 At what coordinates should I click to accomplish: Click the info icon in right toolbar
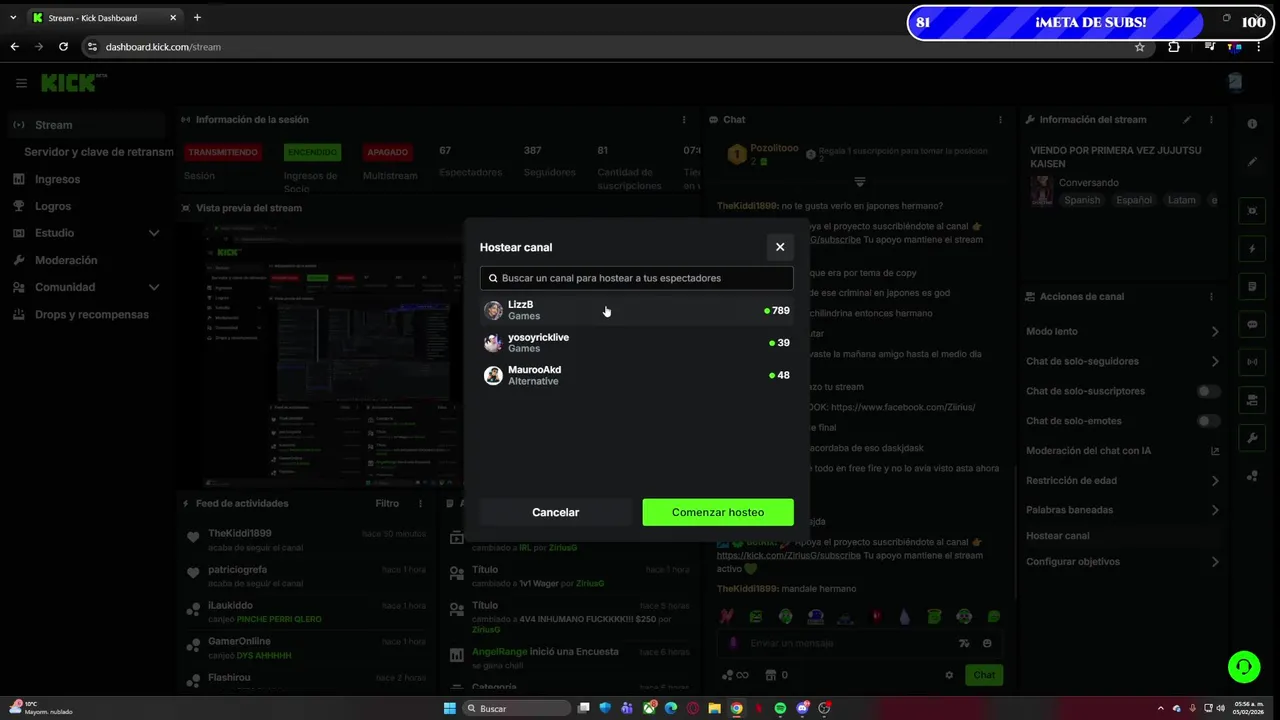tap(1252, 124)
